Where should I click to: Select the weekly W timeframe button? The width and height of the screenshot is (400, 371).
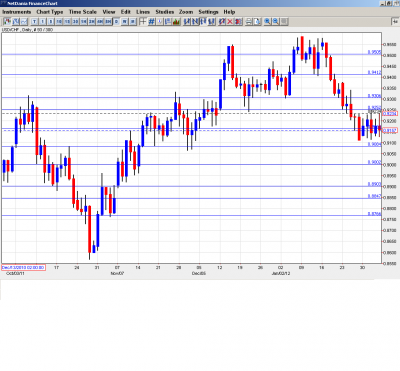(x=124, y=22)
